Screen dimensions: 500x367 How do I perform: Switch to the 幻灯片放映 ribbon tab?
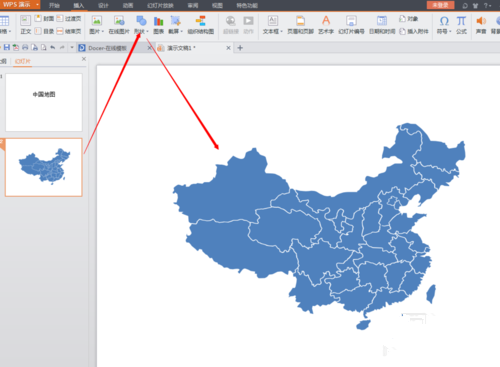pos(160,5)
